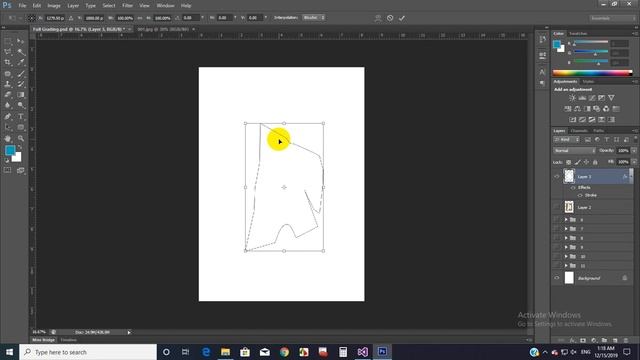Select the Move tool

[21, 41]
